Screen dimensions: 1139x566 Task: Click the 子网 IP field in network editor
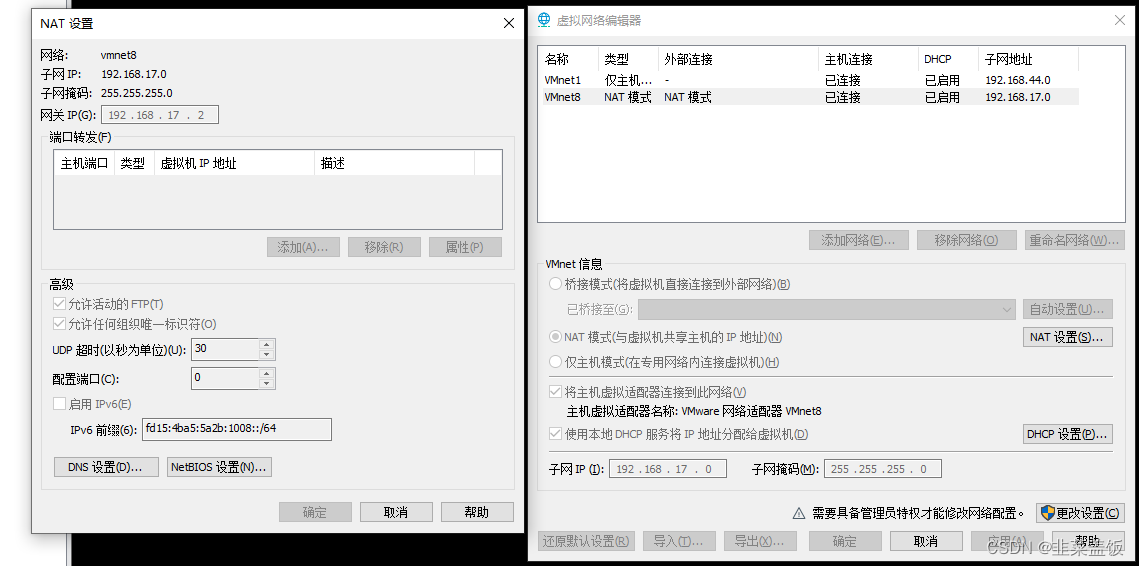(668, 469)
